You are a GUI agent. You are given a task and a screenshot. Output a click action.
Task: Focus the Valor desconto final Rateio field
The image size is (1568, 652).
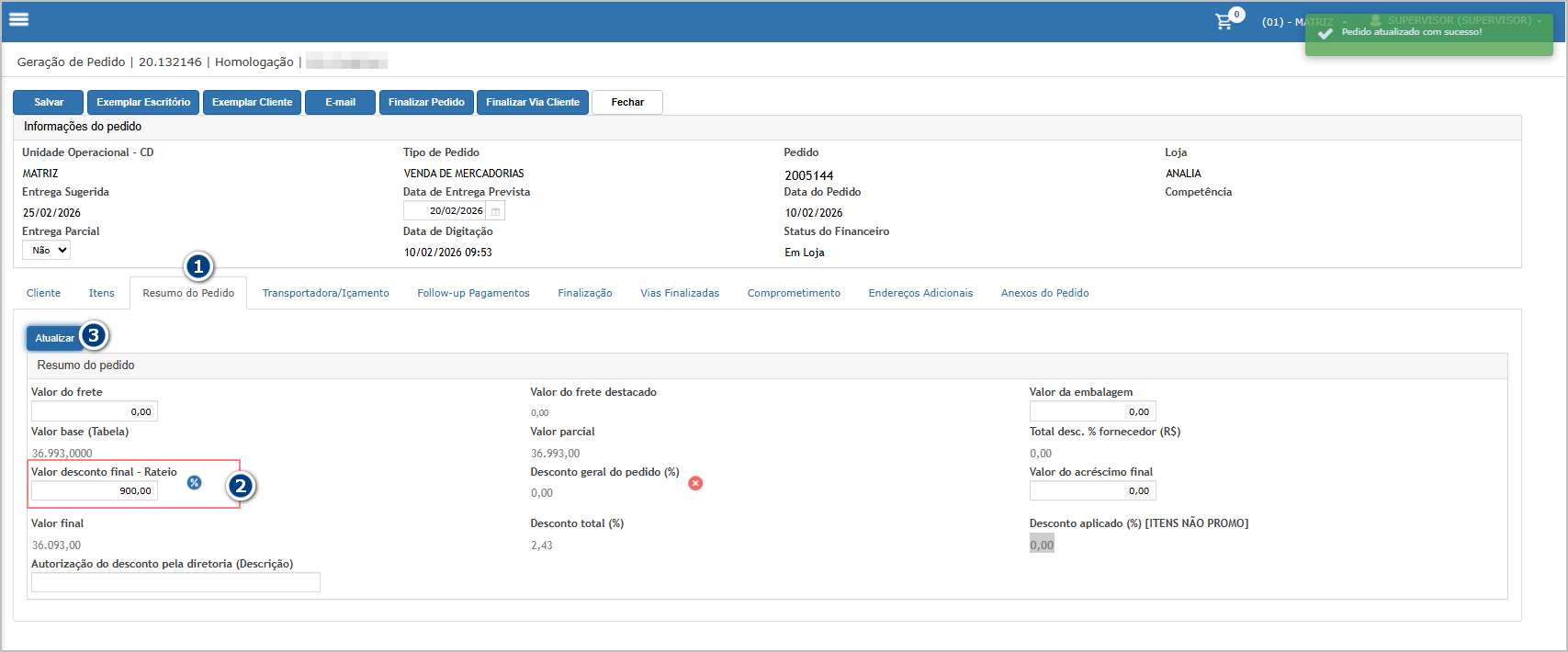[x=94, y=491]
